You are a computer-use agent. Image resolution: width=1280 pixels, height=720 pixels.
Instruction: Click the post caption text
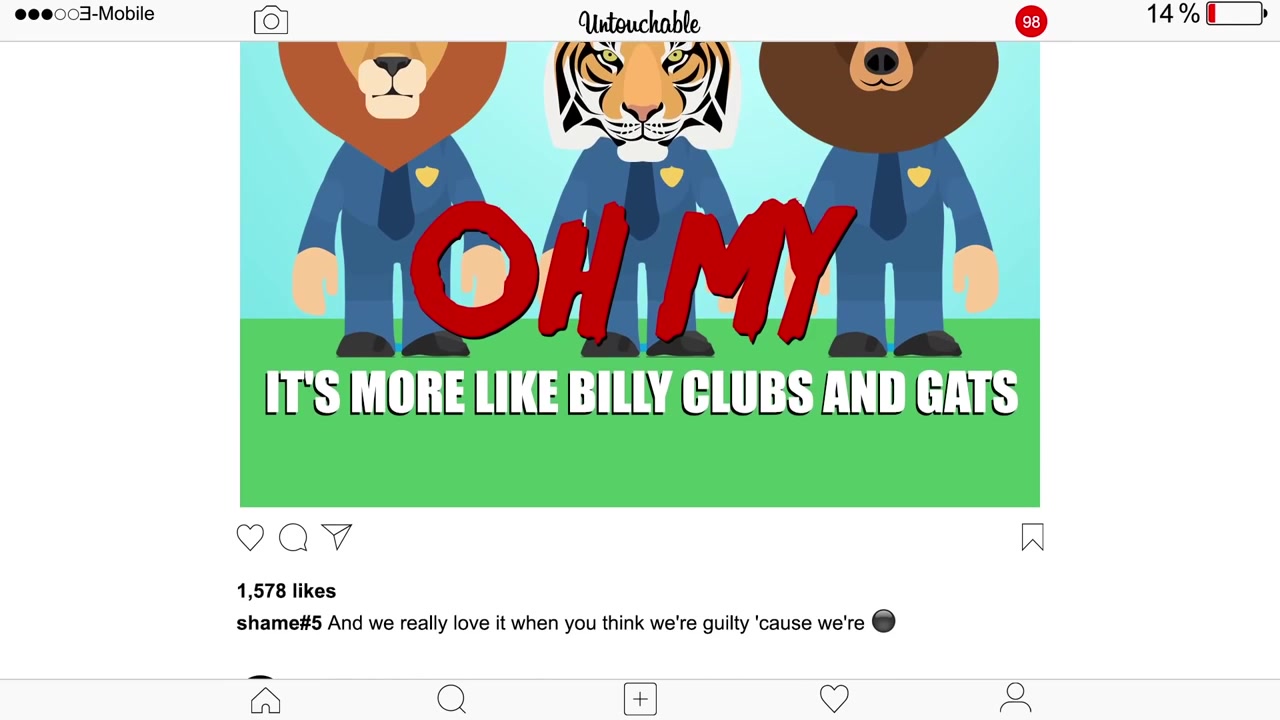coord(611,623)
